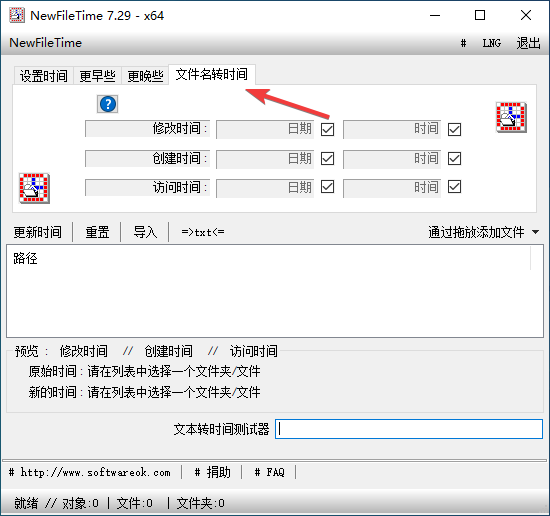Focus the 文本转时间测试器 input box

(x=409, y=429)
